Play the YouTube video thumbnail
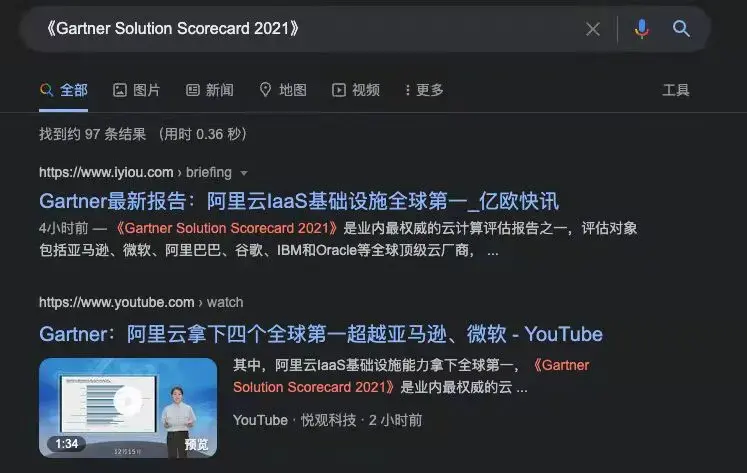This screenshot has width=747, height=473. click(128, 408)
